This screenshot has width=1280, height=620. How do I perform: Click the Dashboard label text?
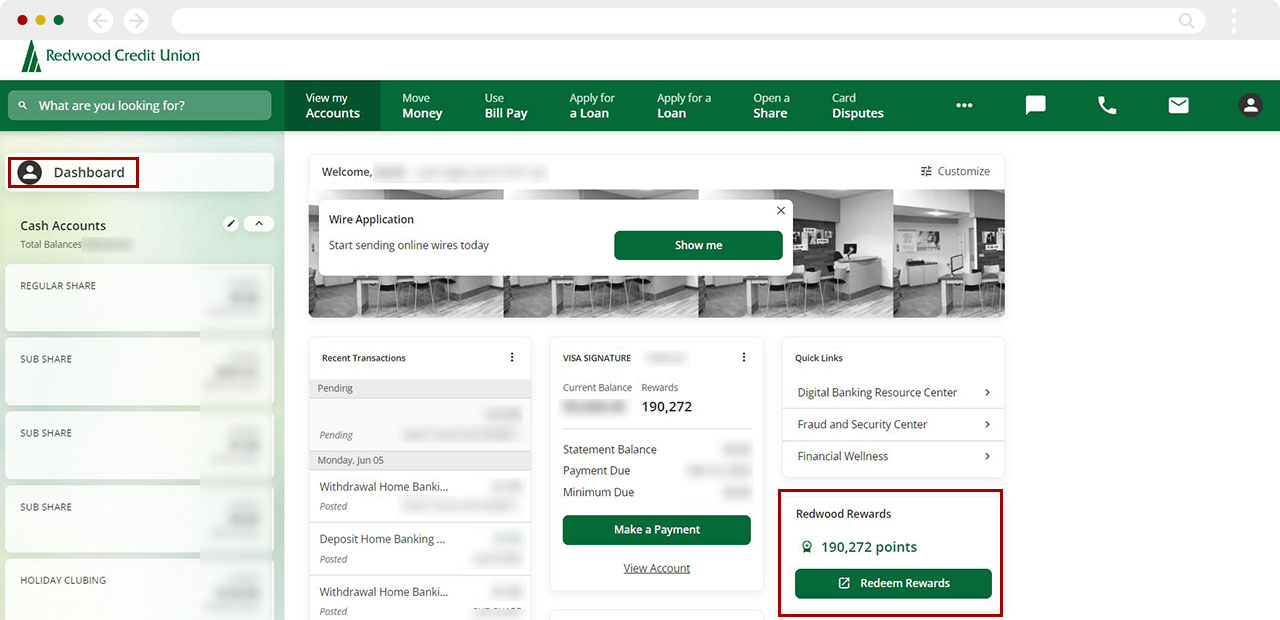[x=89, y=172]
